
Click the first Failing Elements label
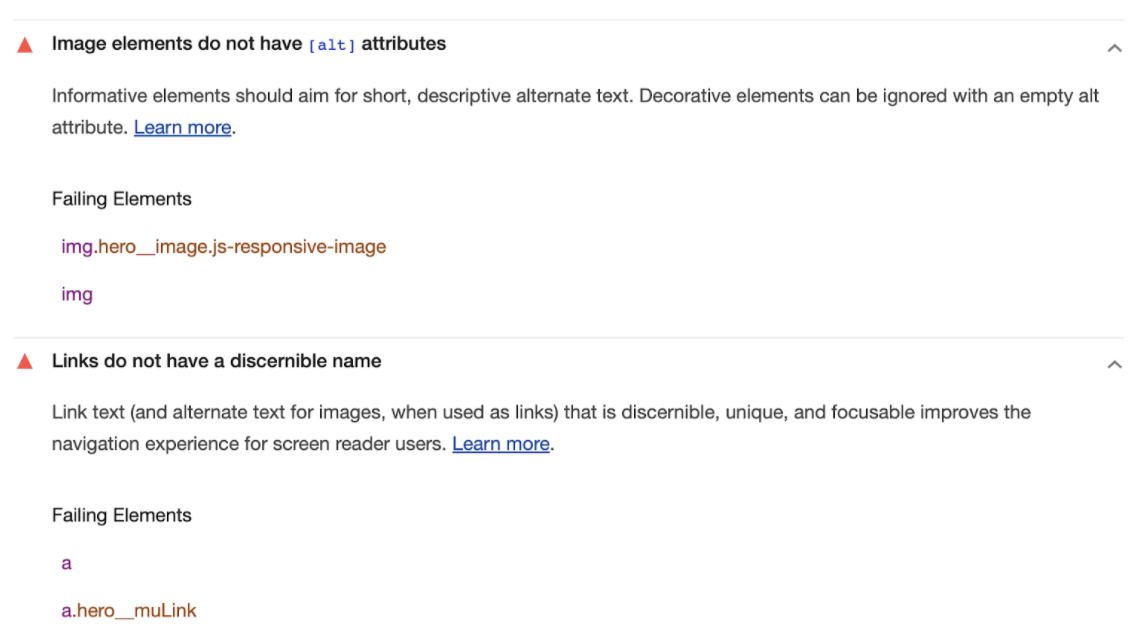[x=121, y=199]
